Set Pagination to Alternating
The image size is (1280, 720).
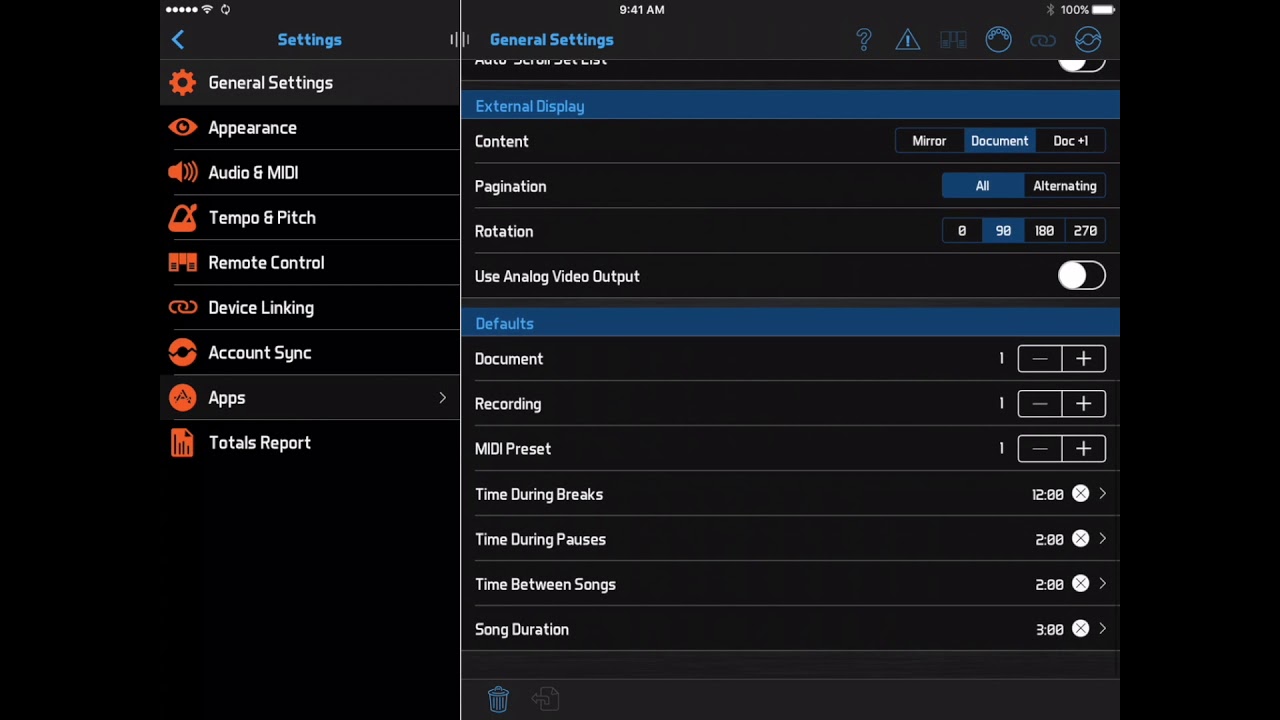click(1064, 186)
